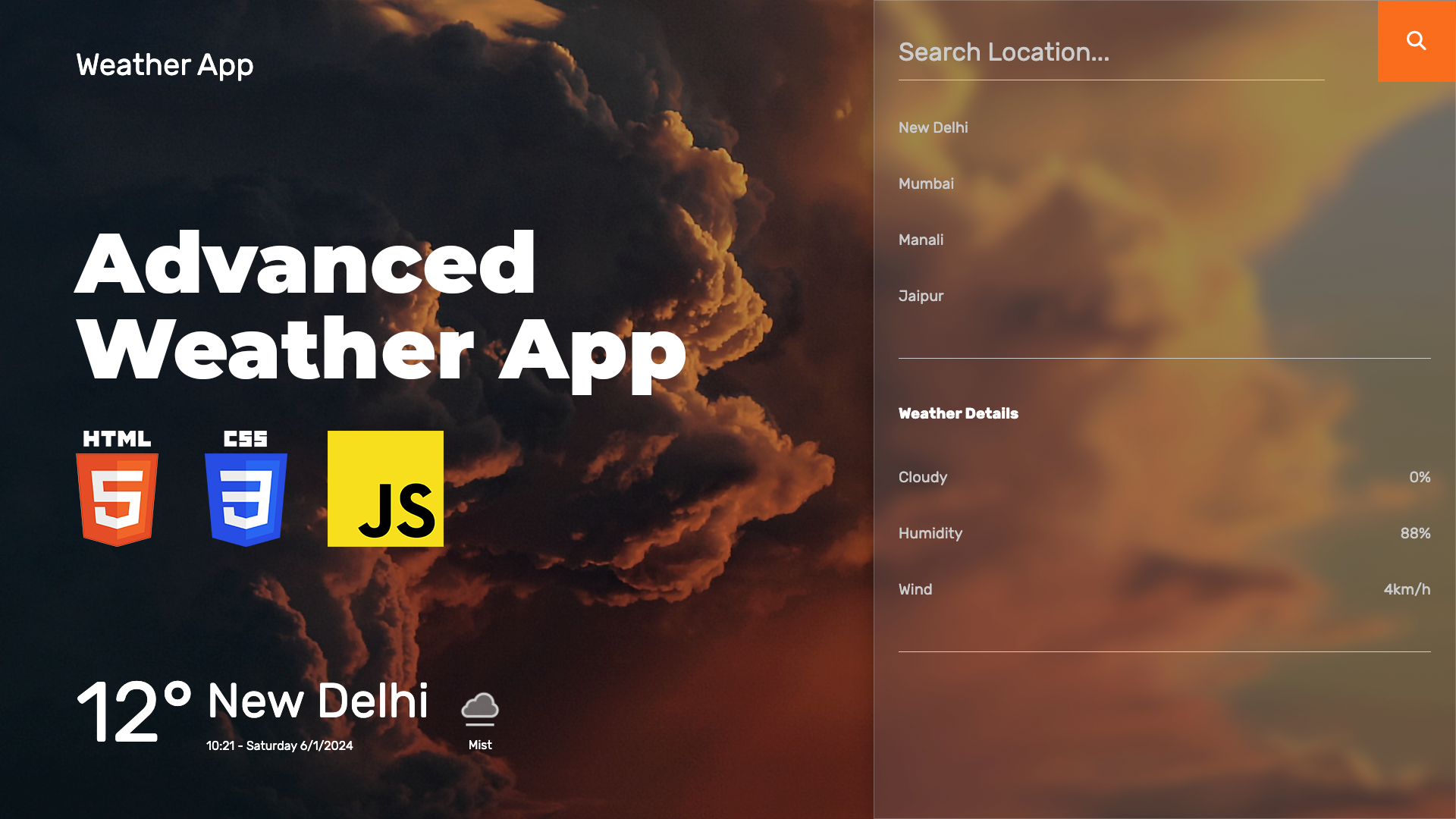1456x819 pixels.
Task: Click the Mist weather condition icon
Action: [479, 710]
